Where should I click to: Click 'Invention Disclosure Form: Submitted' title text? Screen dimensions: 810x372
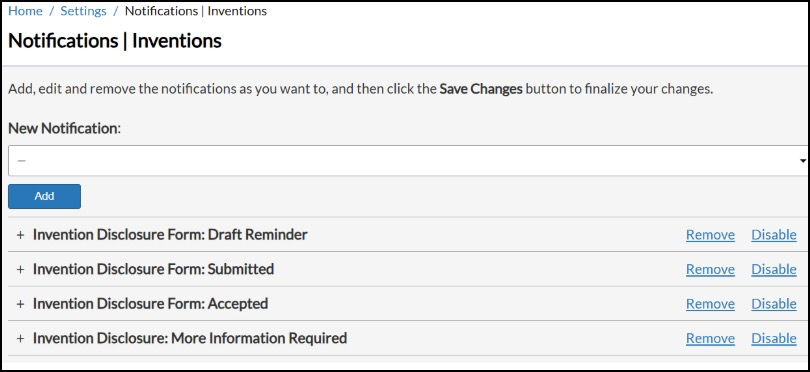(x=153, y=269)
